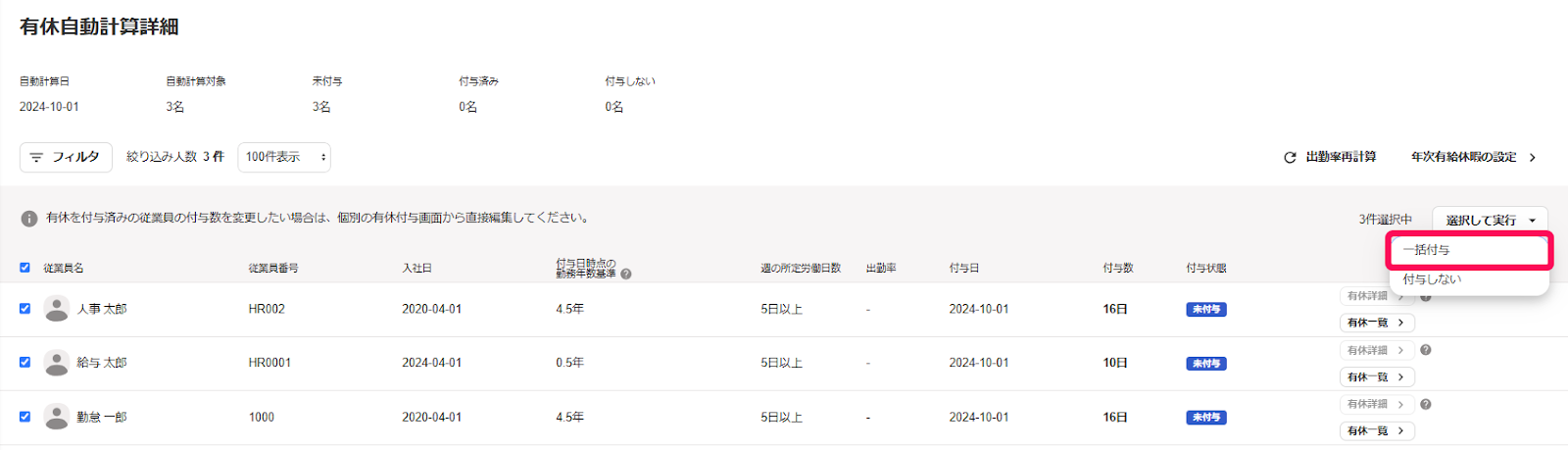Uncheck the checkbox for 勤怠 一郎
This screenshot has width=1568, height=450.
tap(24, 416)
